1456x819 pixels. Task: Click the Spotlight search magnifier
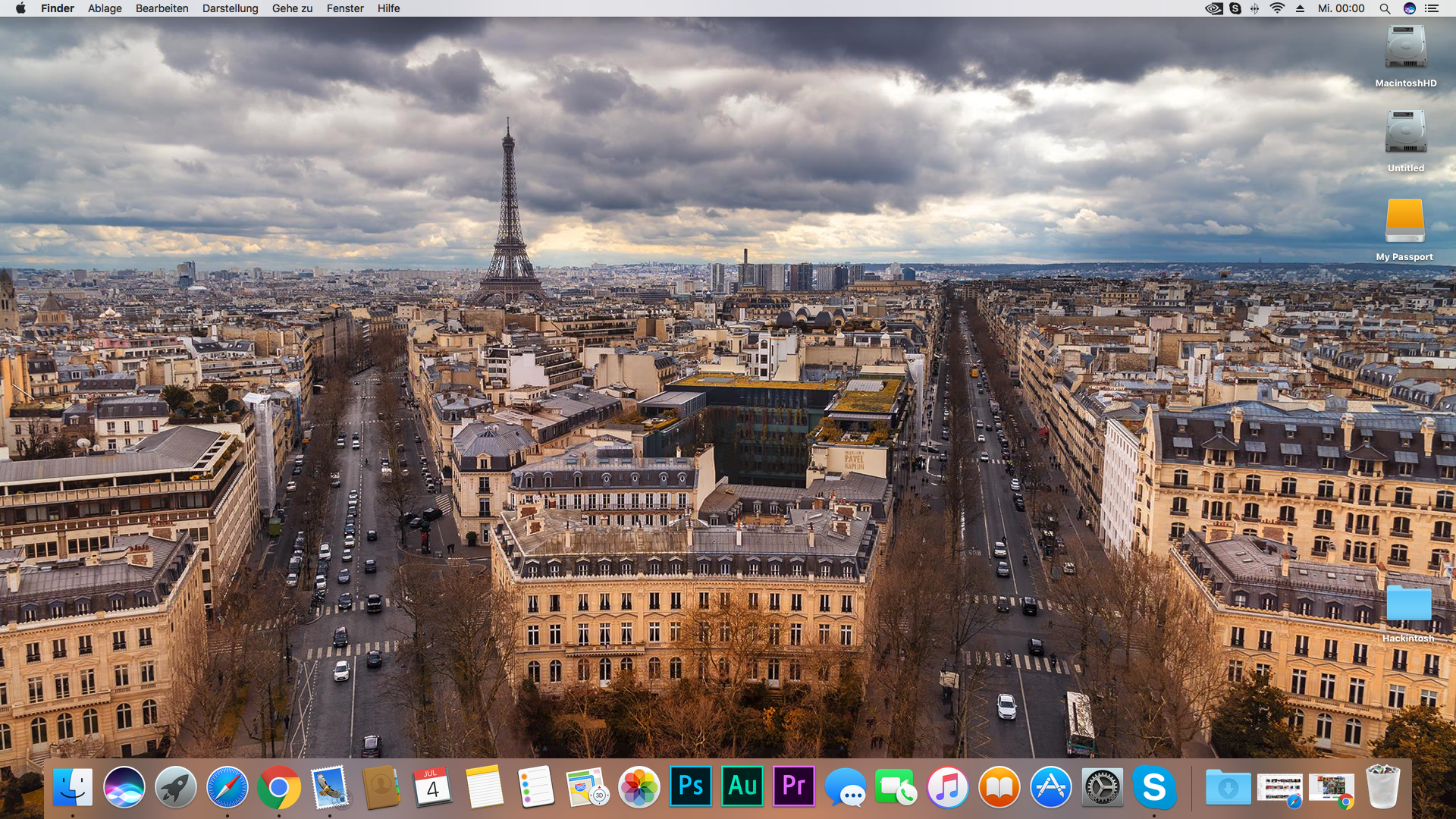point(1385,8)
